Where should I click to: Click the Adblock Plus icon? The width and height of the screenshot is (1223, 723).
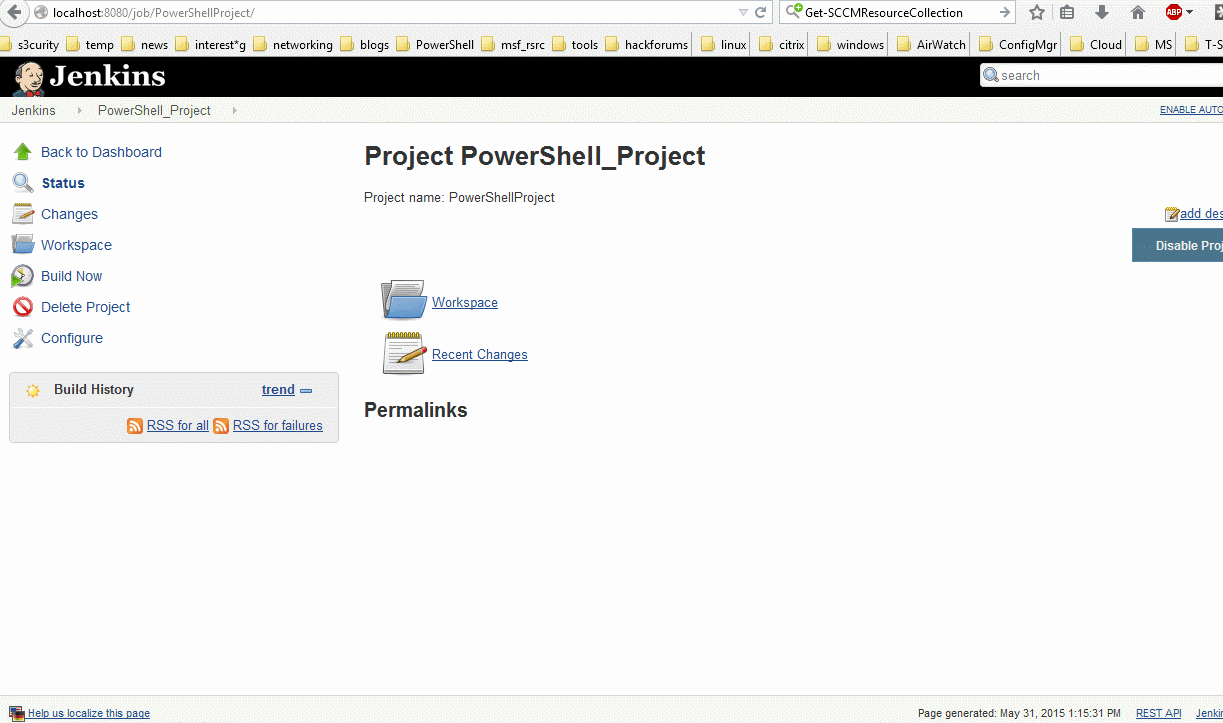[1174, 12]
